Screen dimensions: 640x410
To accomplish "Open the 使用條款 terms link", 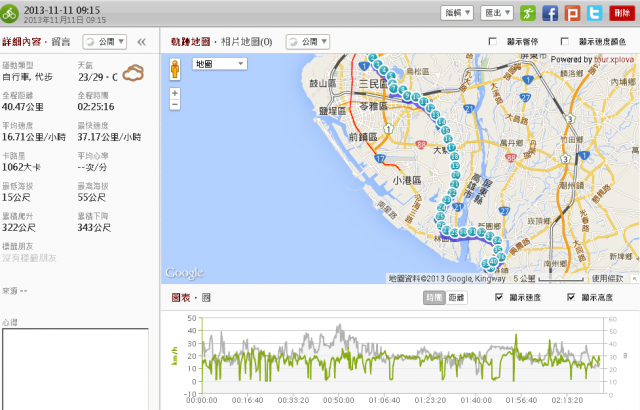I will point(607,279).
